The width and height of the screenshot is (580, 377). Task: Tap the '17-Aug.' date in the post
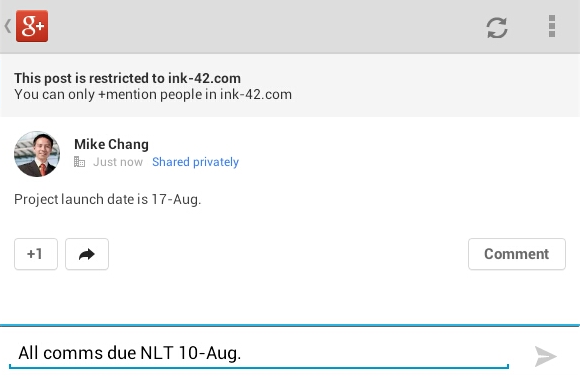point(176,199)
